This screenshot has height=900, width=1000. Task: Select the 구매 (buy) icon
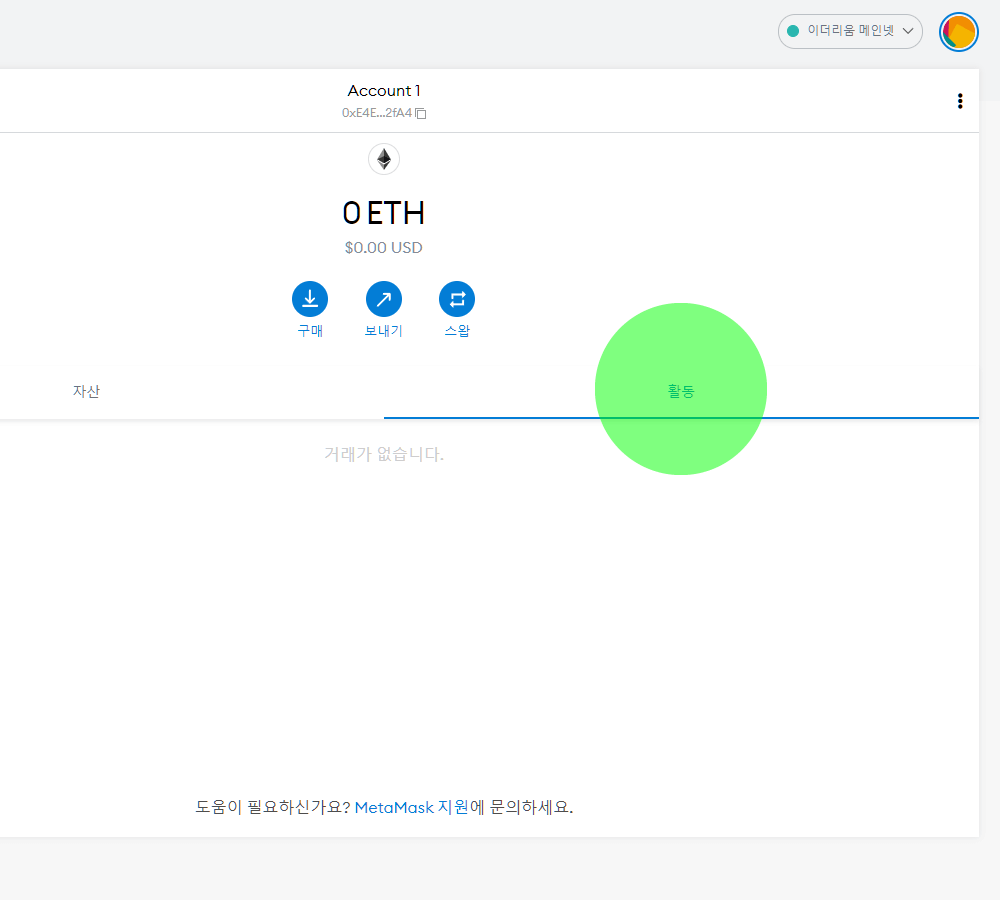(x=309, y=298)
